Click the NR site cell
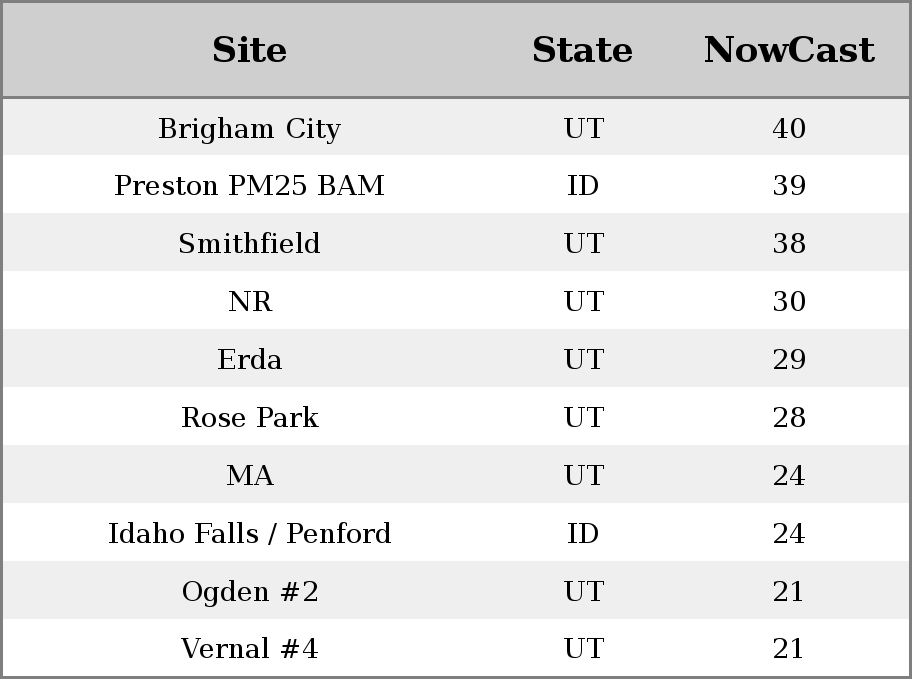Viewport: 912px width, 679px height. point(249,302)
